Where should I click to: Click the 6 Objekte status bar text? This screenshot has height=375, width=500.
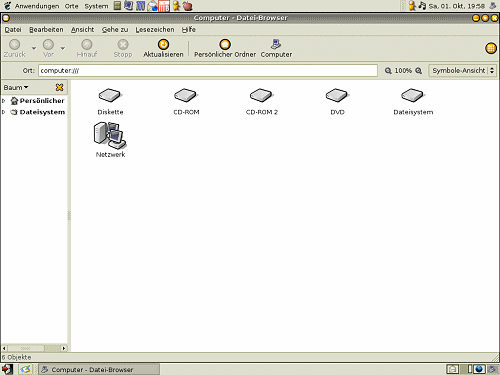coord(17,357)
